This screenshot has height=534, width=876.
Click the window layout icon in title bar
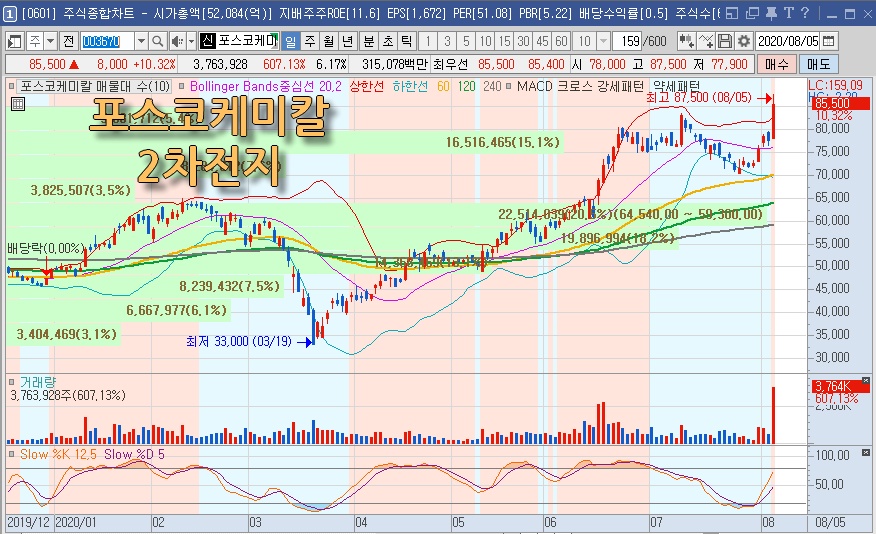click(732, 13)
